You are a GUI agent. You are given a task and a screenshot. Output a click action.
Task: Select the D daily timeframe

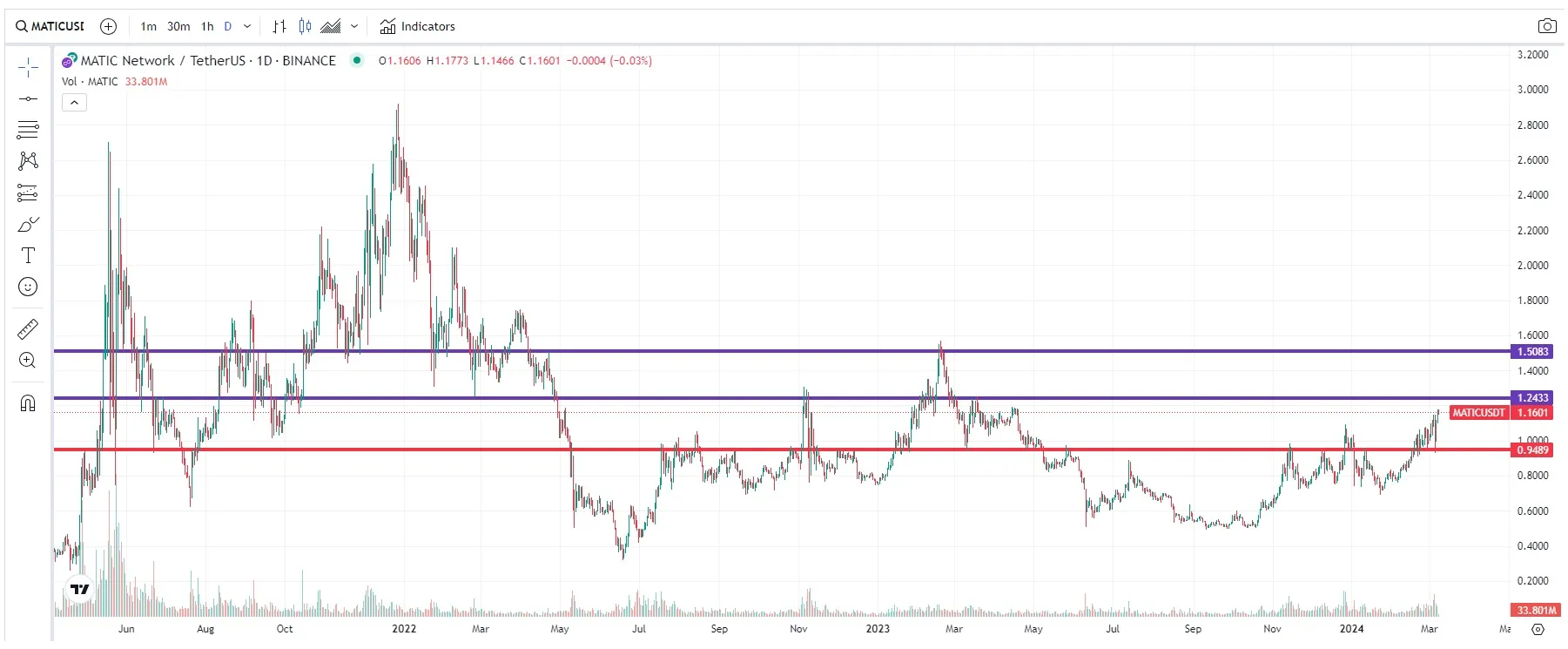(x=228, y=26)
